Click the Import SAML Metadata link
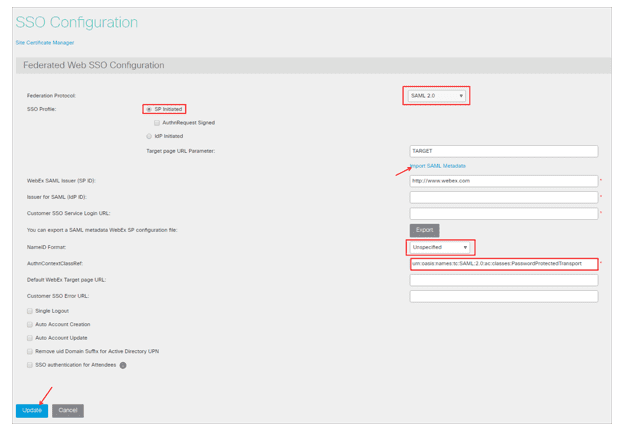Image resolution: width=623 pixels, height=435 pixels. [x=437, y=166]
